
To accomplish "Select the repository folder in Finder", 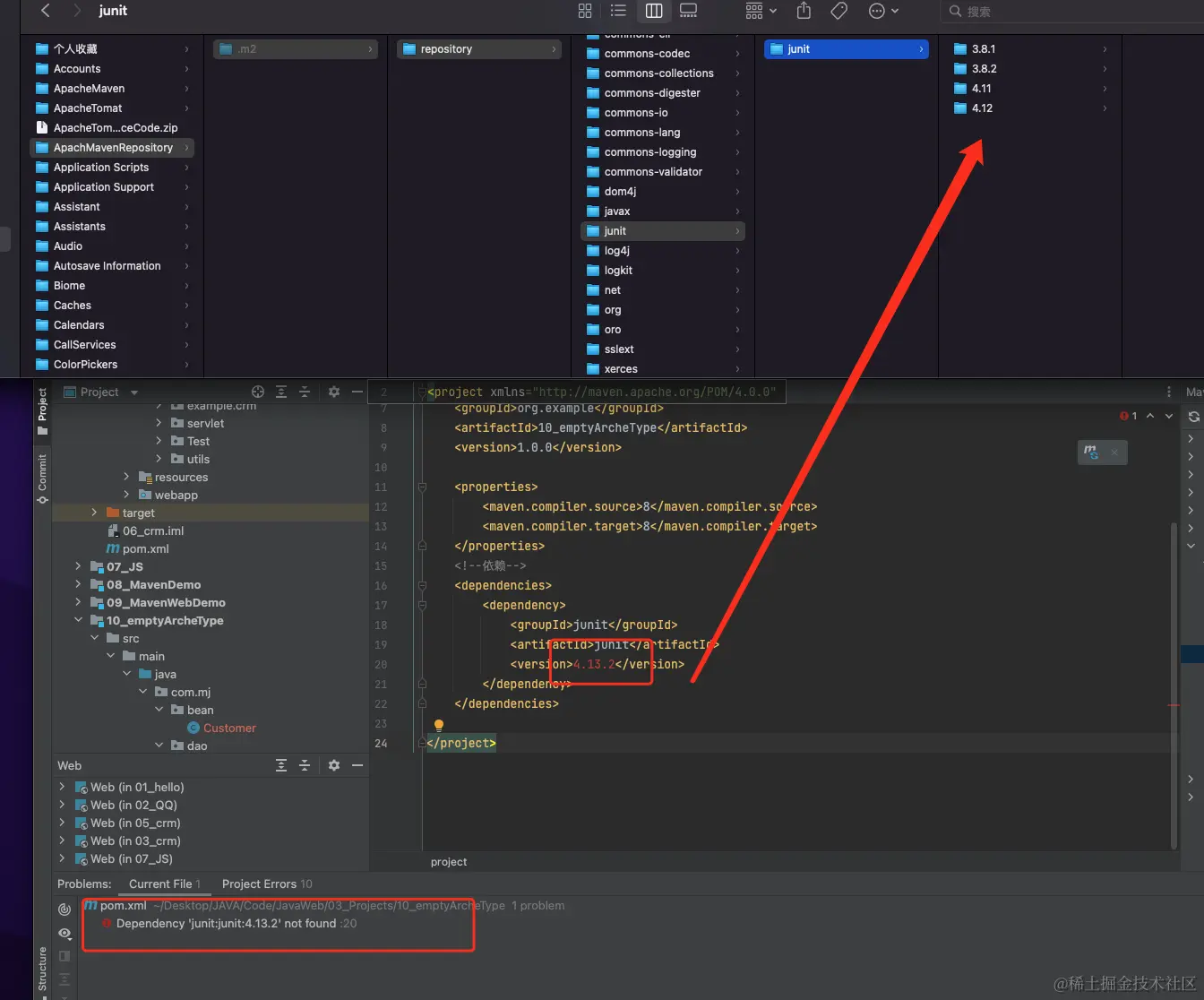I will [479, 49].
